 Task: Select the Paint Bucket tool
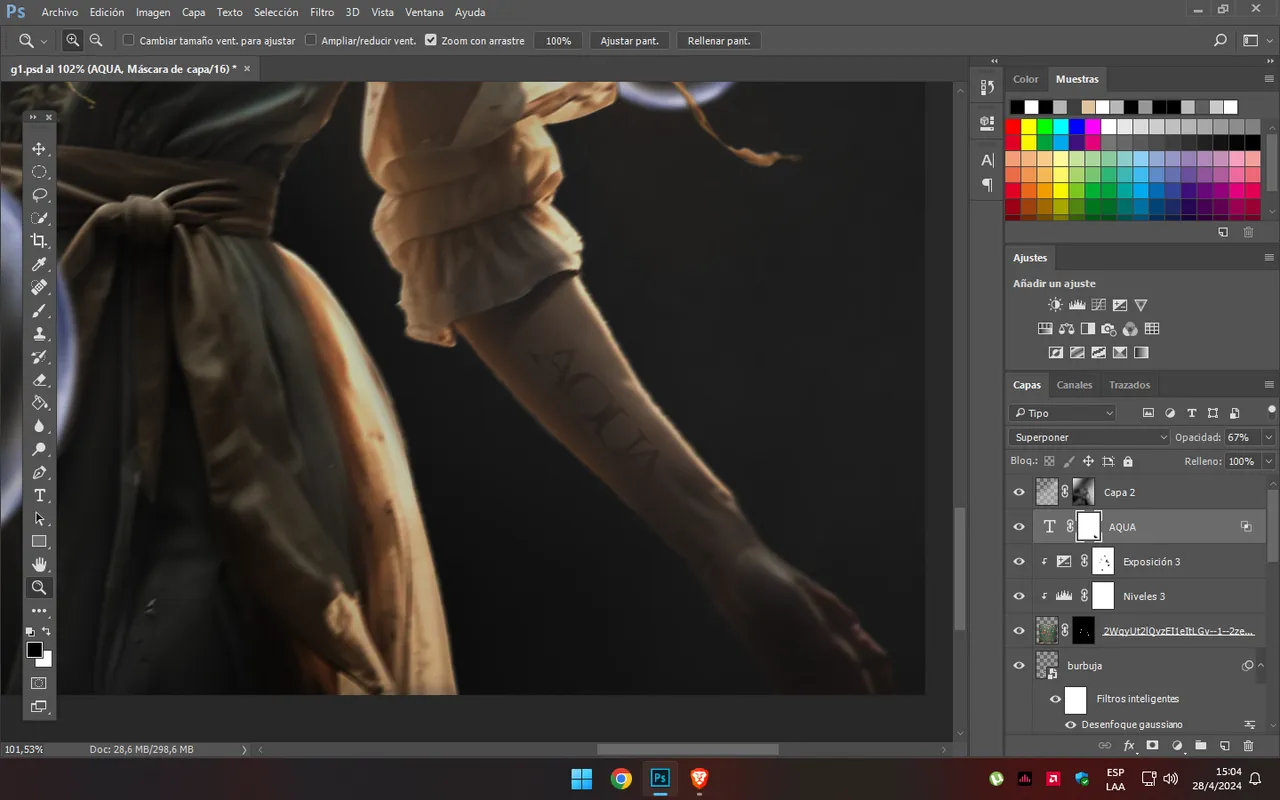click(39, 403)
